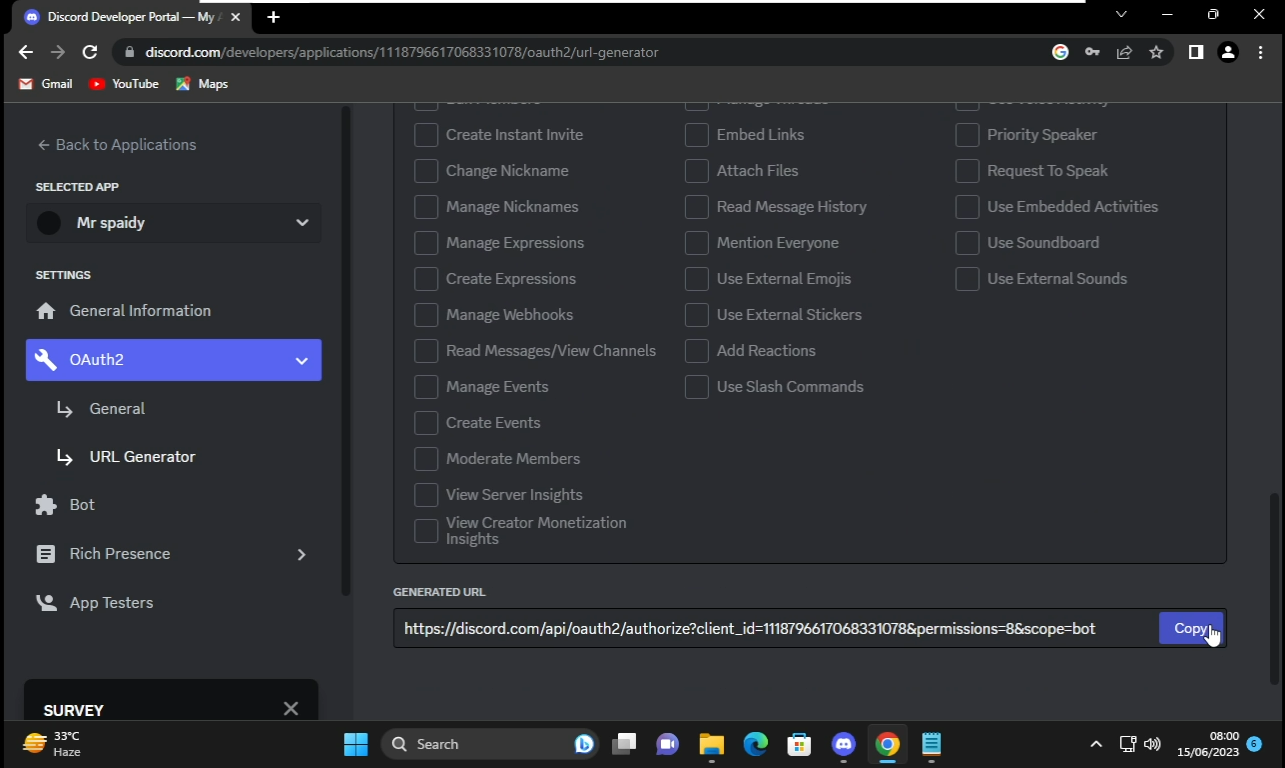Open the Mr spaidy app selector dropdown
The width and height of the screenshot is (1285, 768).
(174, 223)
